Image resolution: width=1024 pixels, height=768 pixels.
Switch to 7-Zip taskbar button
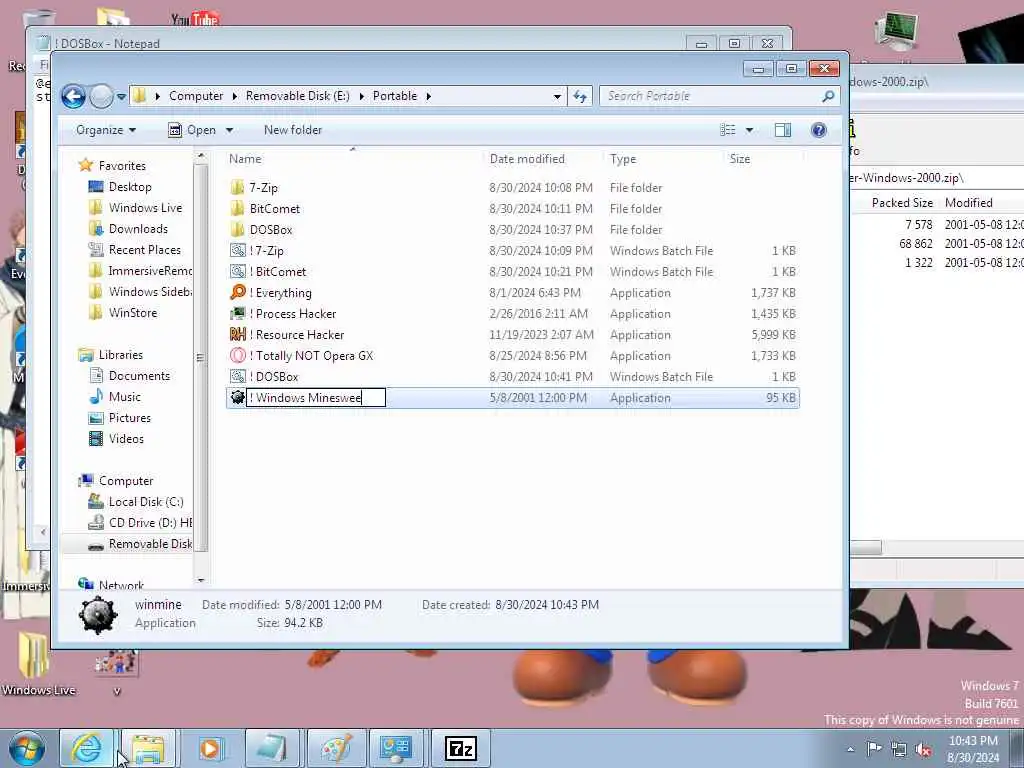(x=460, y=748)
